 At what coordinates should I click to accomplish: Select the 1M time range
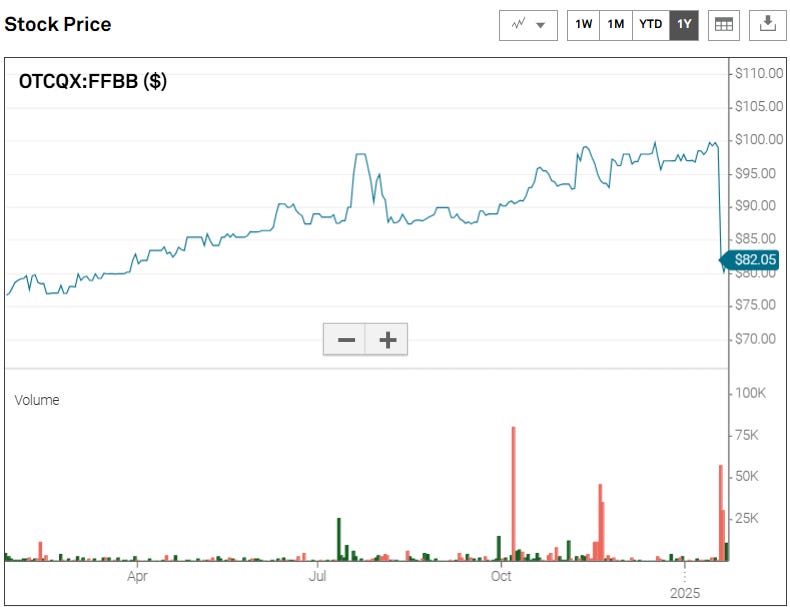point(616,25)
